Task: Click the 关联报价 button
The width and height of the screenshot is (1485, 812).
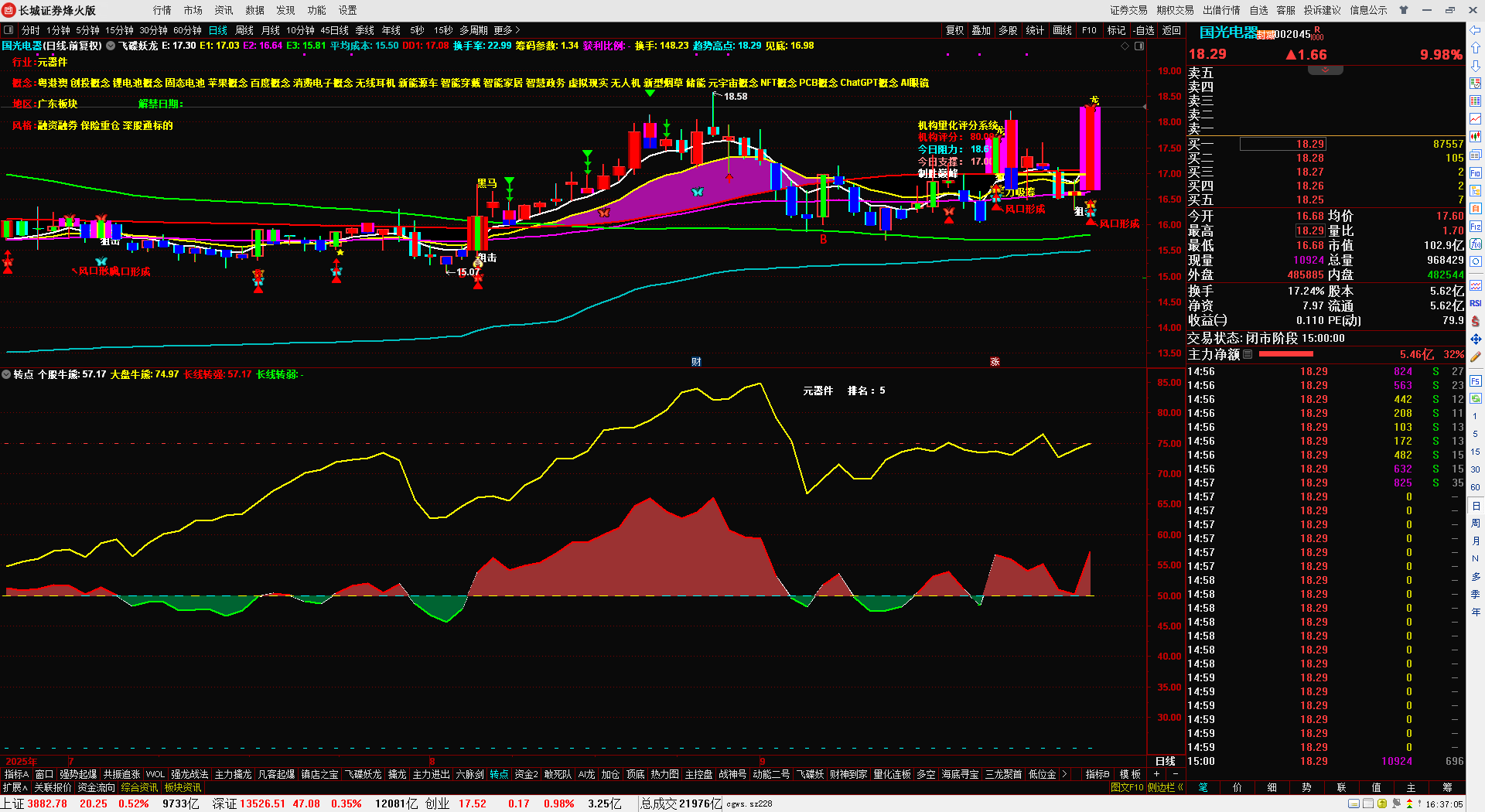Action: point(53,787)
